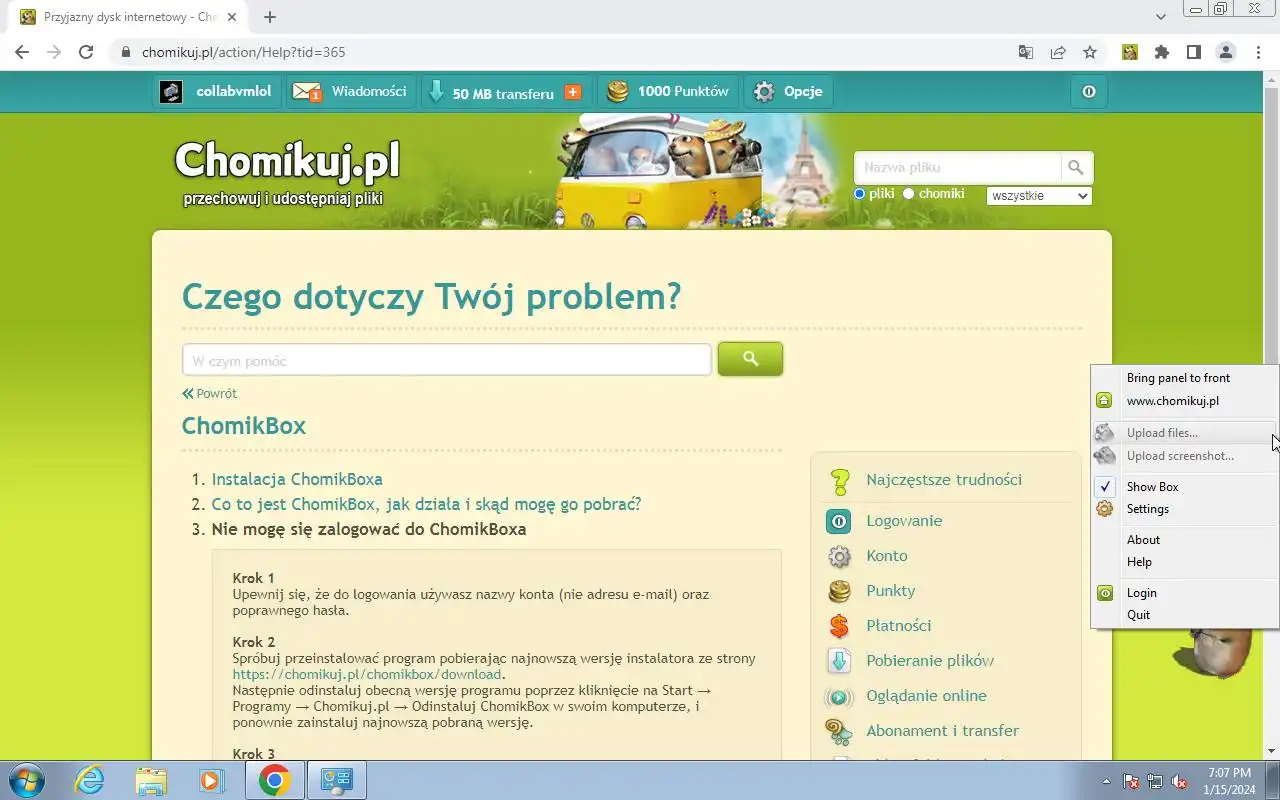Open Co to jest ChomikBox link

426,504
